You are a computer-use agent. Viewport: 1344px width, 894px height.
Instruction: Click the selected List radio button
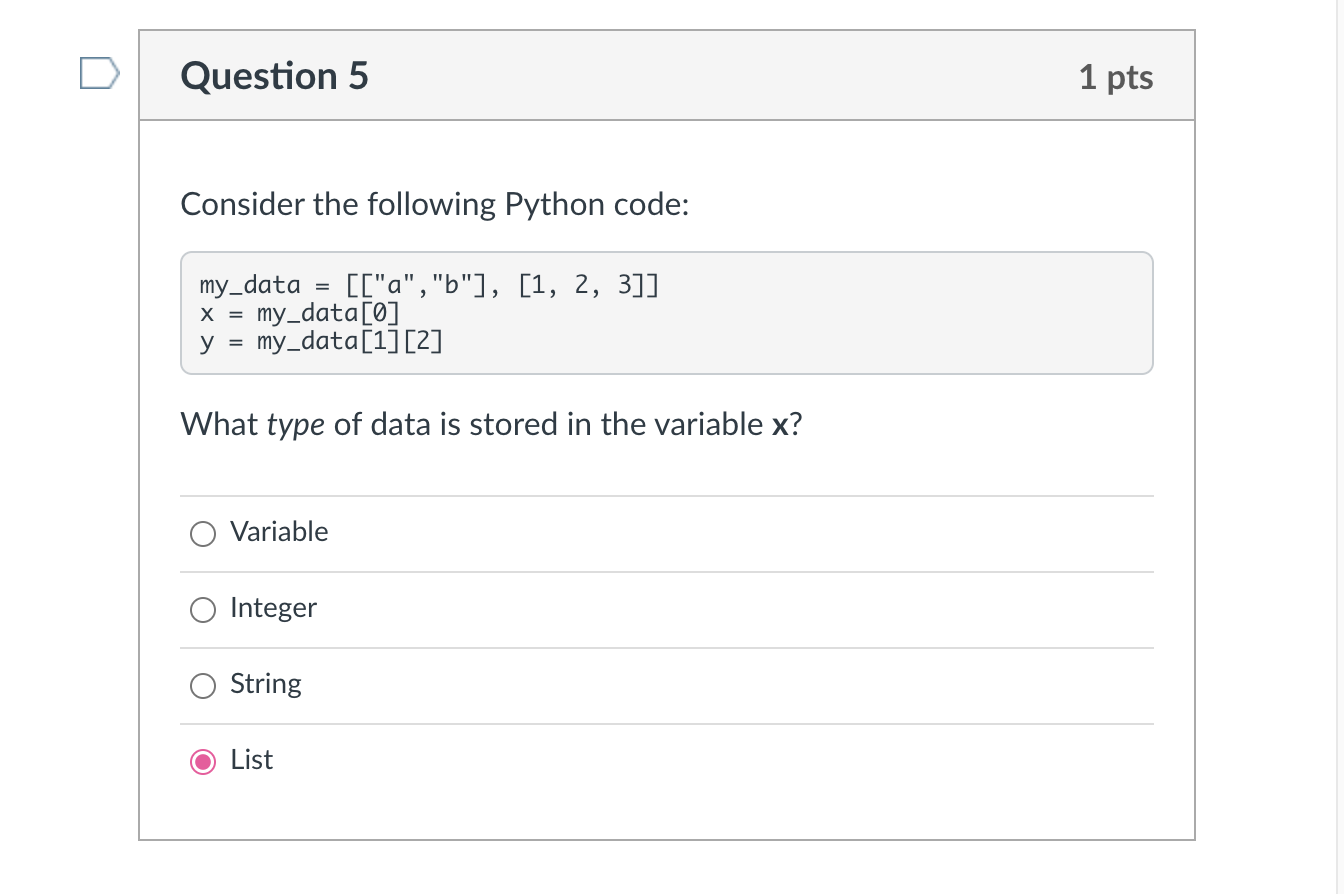[203, 762]
